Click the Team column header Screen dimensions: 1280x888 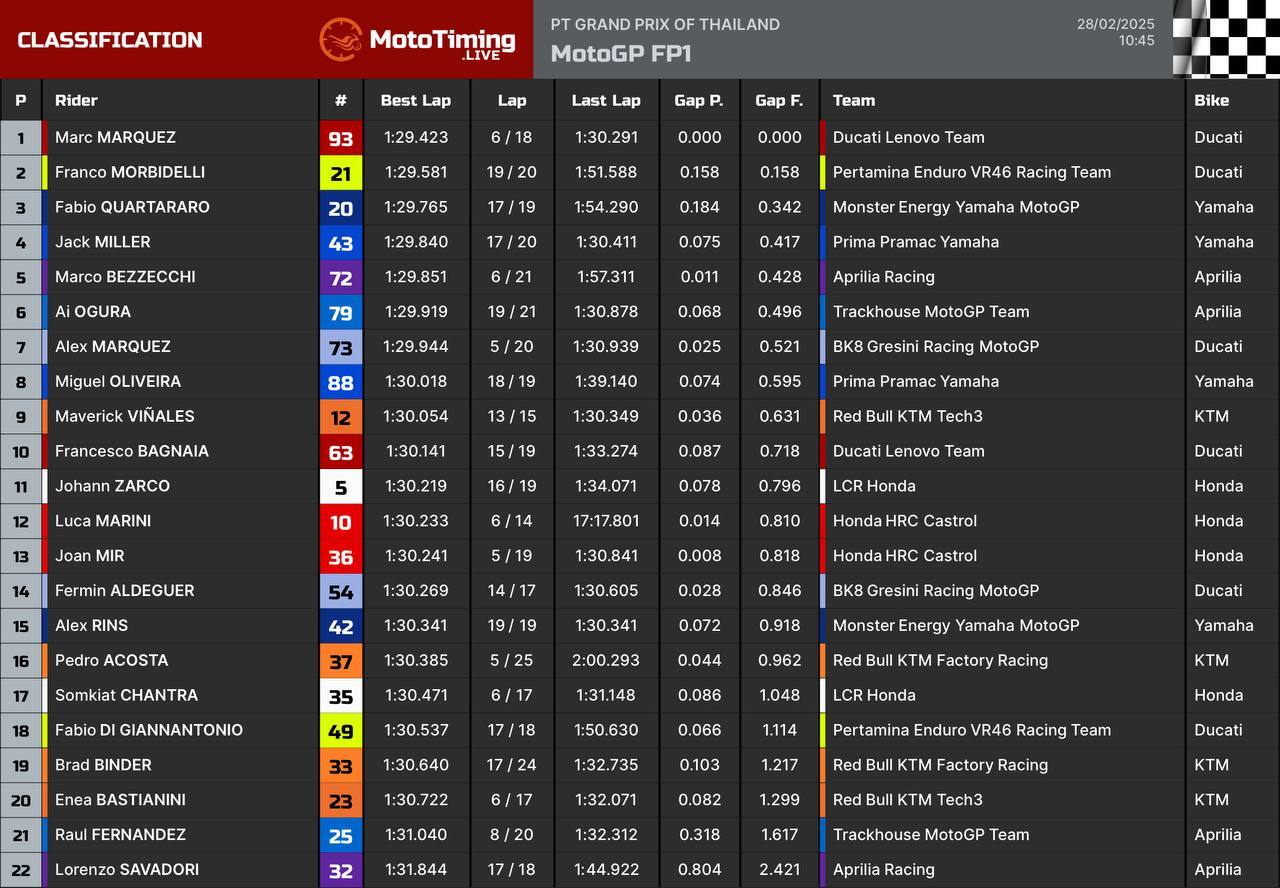click(x=854, y=100)
